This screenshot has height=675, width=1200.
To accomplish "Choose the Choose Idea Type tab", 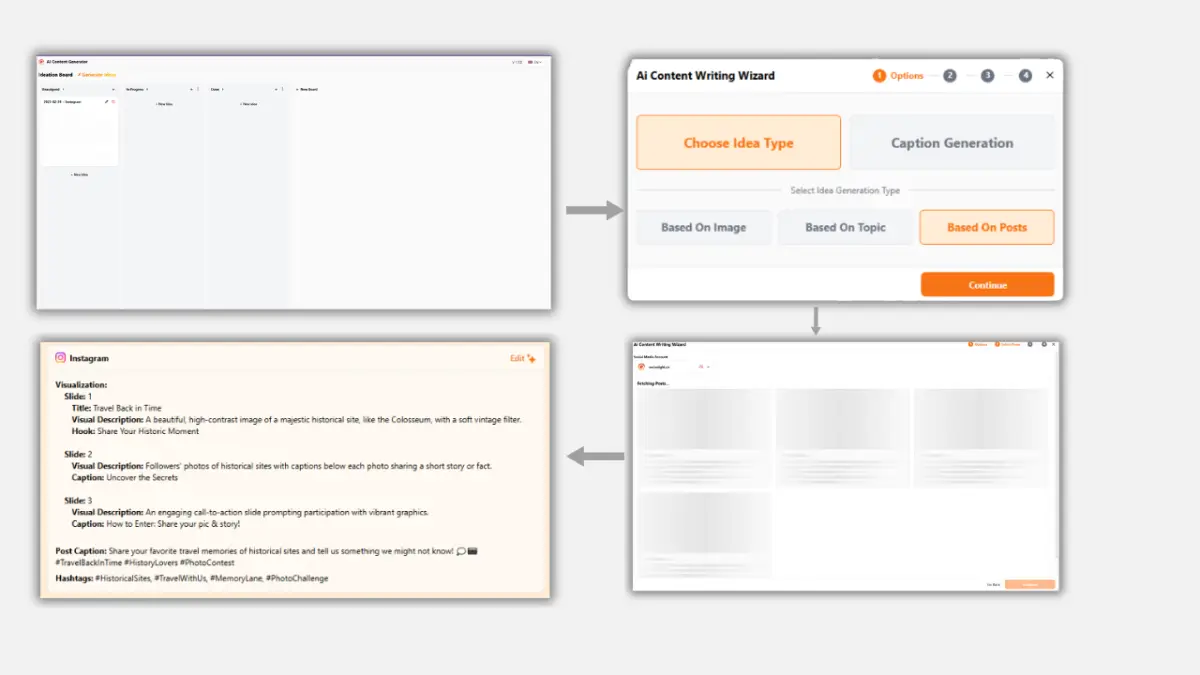I will pyautogui.click(x=738, y=143).
